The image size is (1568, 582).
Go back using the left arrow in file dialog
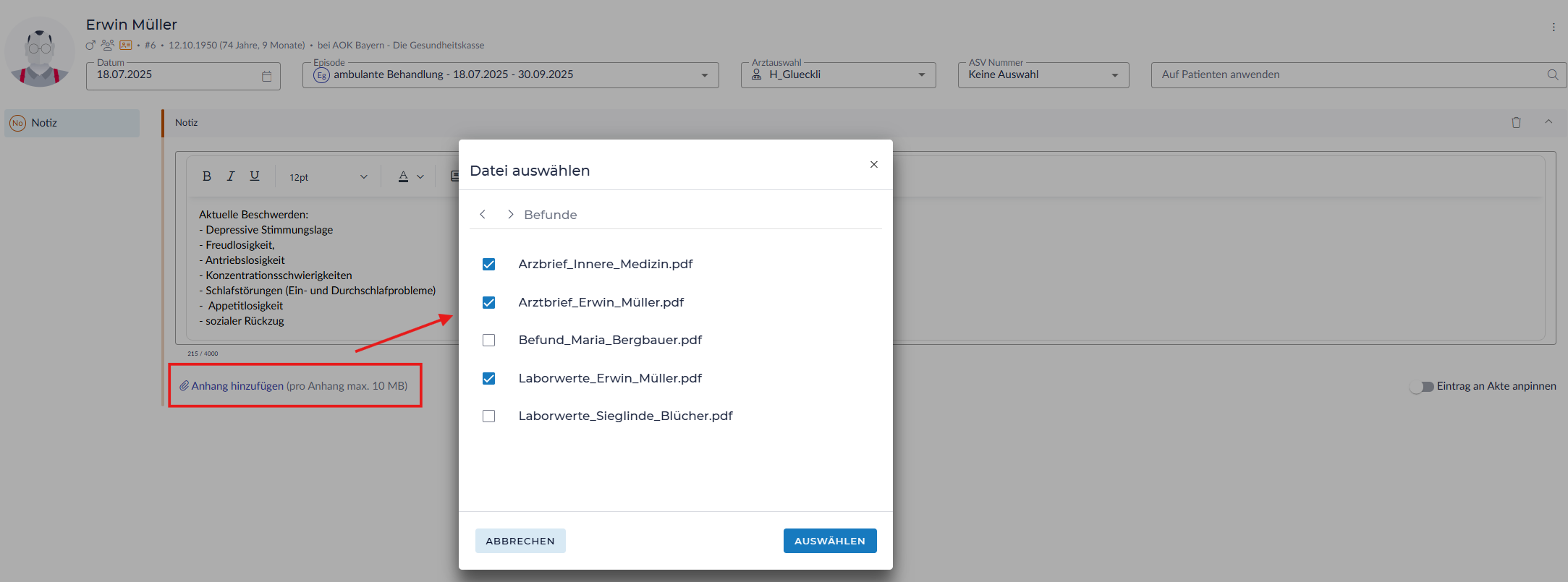483,215
